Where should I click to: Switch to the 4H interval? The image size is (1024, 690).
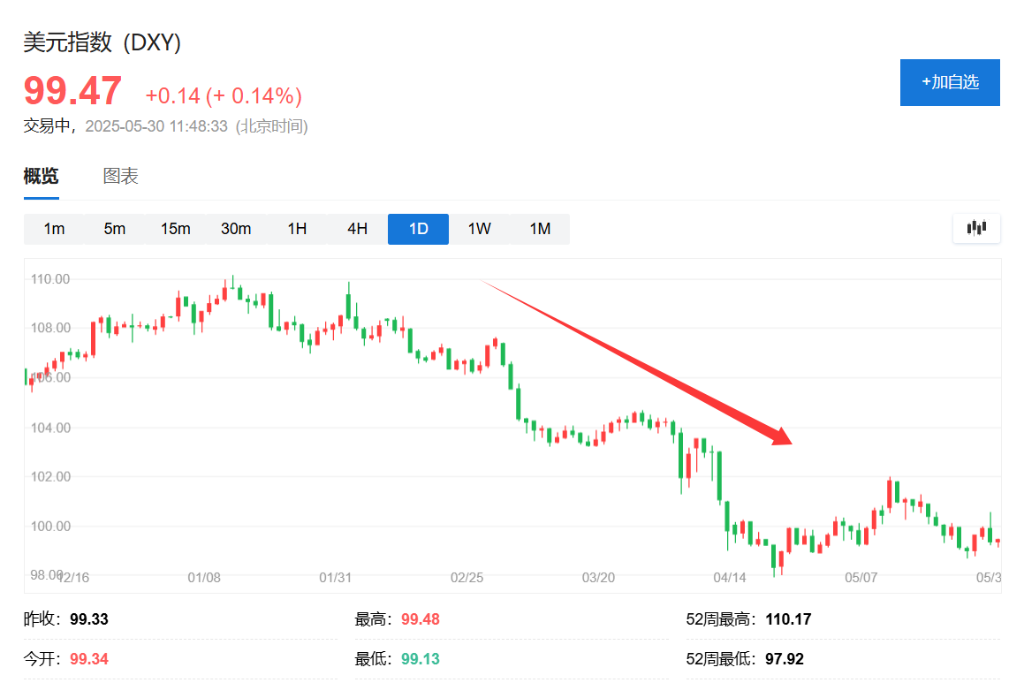tap(357, 228)
